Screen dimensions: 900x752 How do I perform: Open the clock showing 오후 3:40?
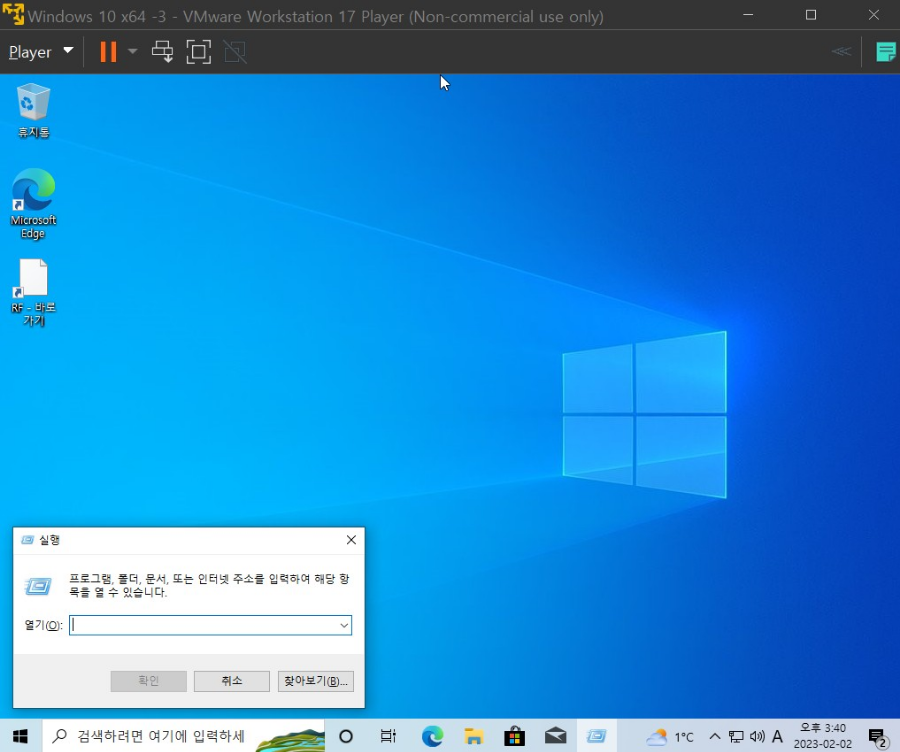(x=823, y=736)
